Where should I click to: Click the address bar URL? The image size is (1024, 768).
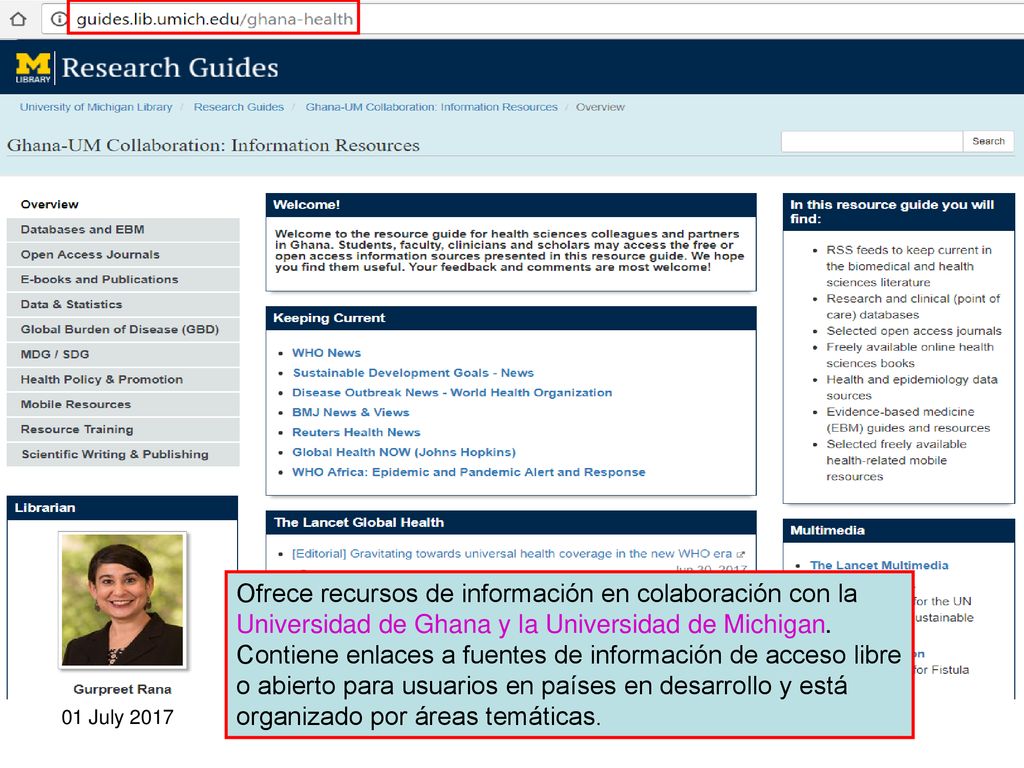(214, 19)
